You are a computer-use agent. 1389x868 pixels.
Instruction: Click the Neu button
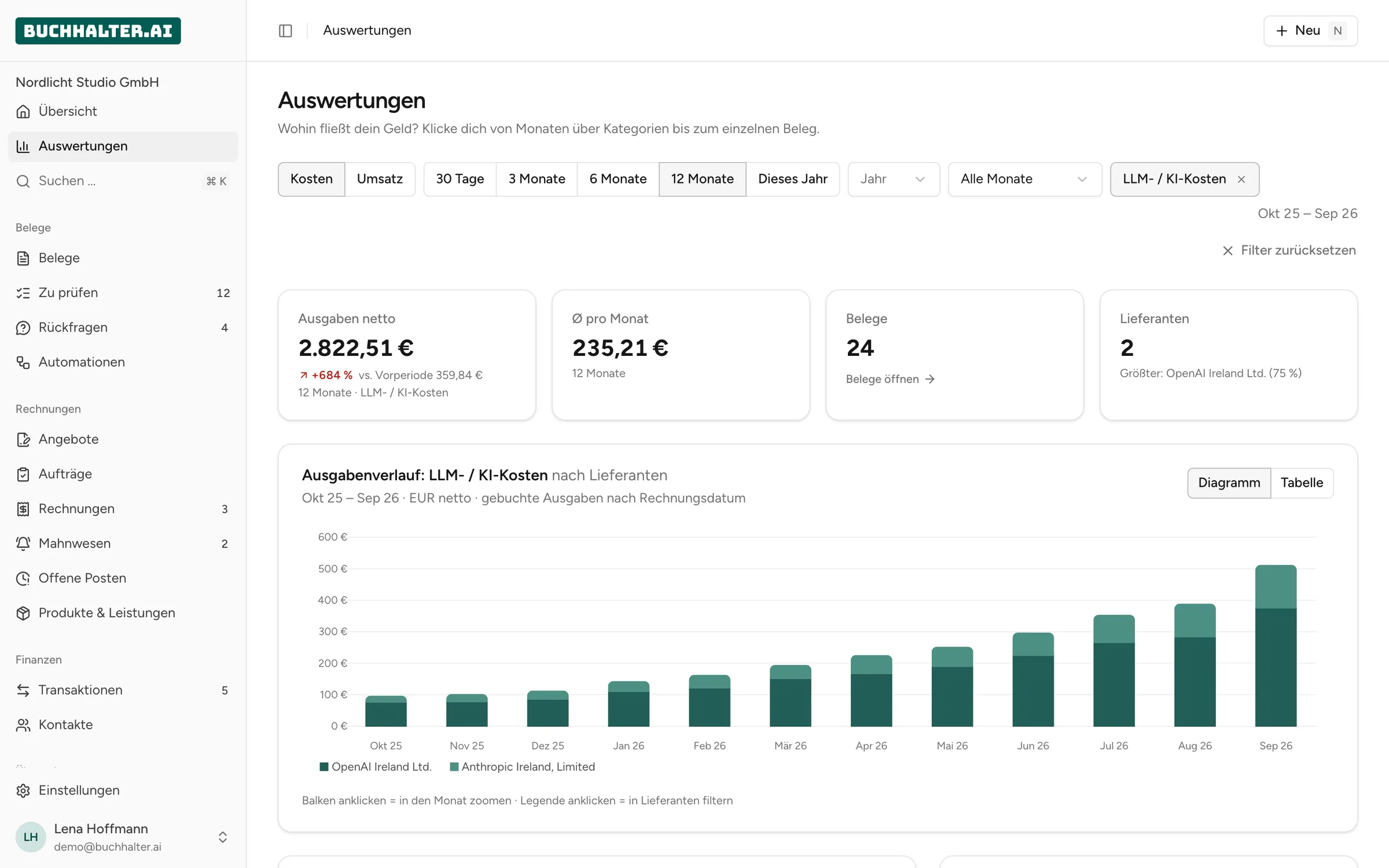[1310, 31]
